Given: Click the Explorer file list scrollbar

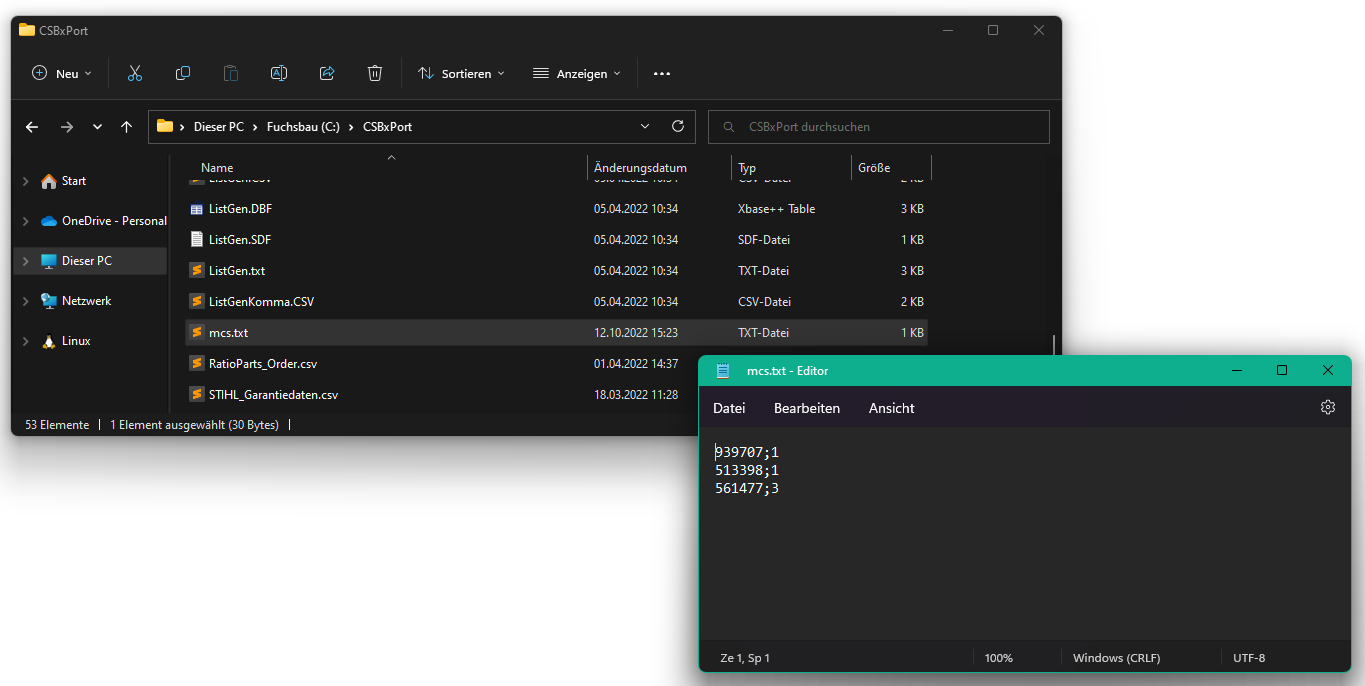Looking at the screenshot, I should click(1054, 345).
